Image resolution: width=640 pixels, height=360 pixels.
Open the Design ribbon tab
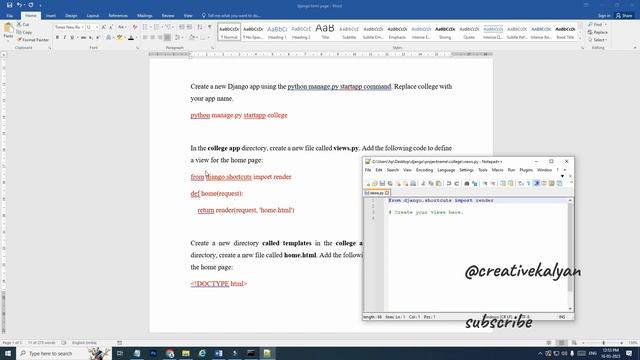click(x=71, y=16)
